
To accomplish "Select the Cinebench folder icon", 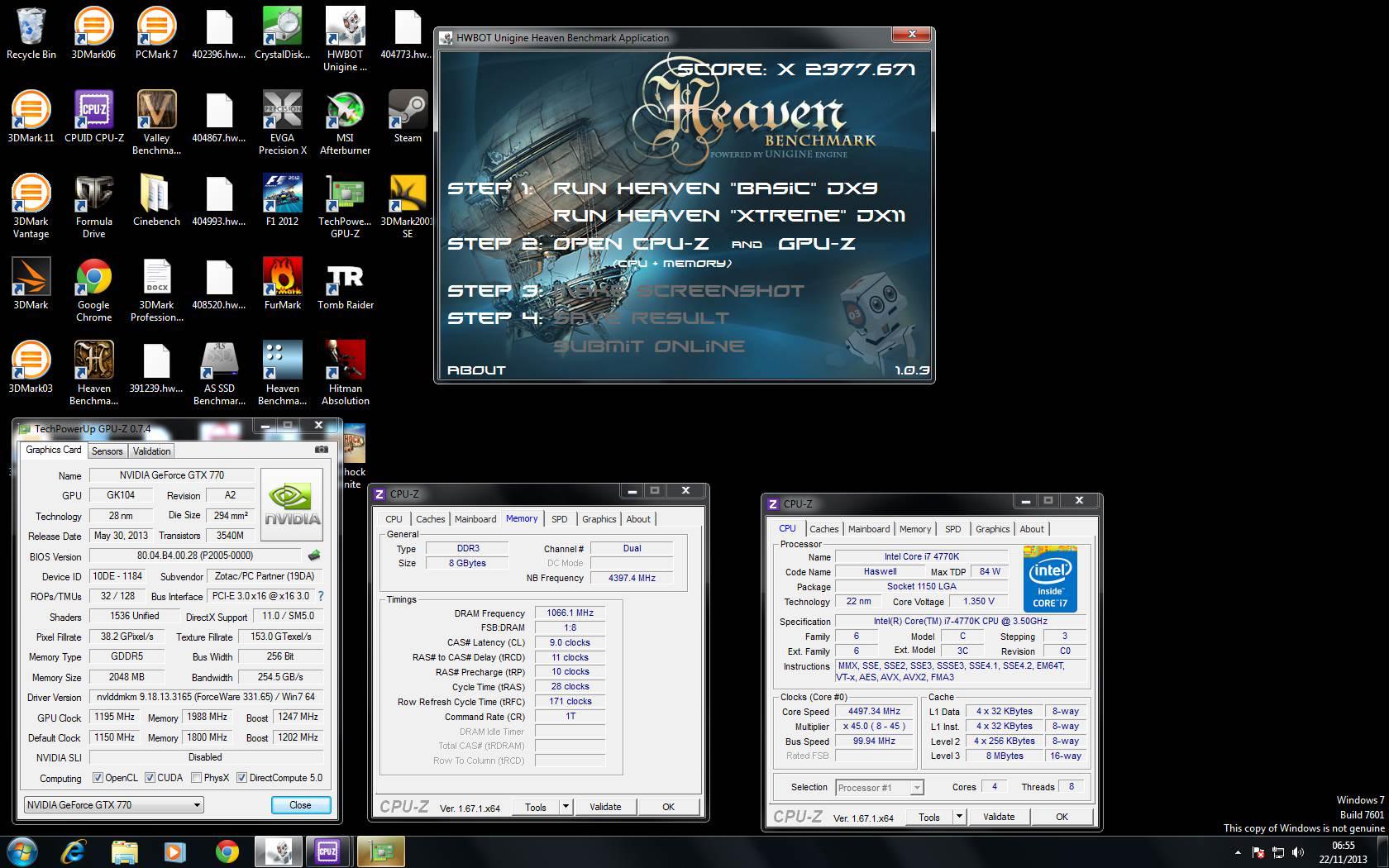I will click(156, 201).
